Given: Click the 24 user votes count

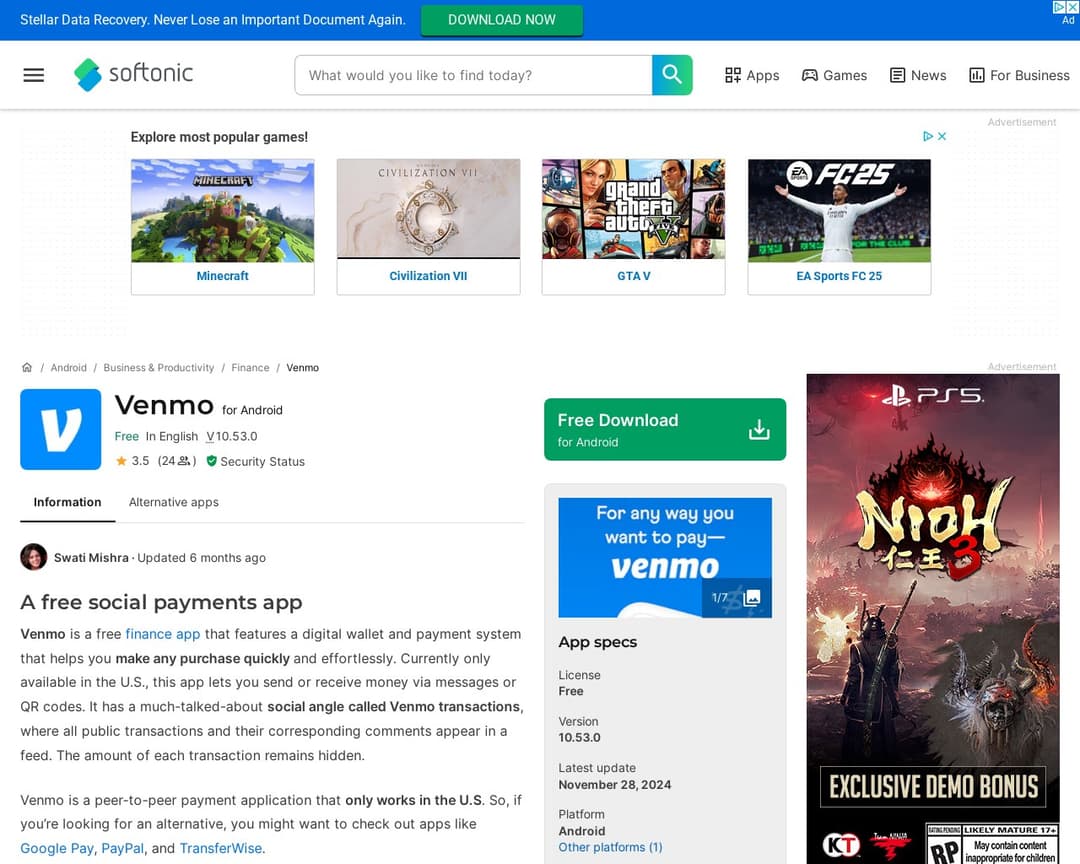Looking at the screenshot, I should coord(176,461).
